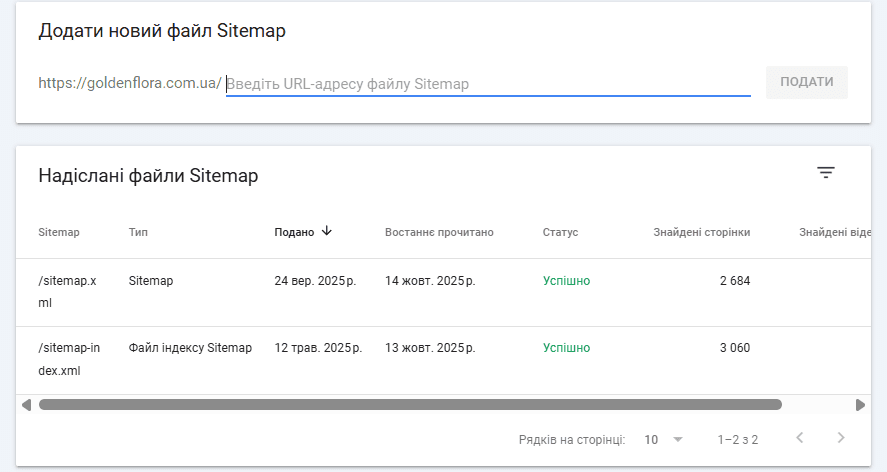Click the right arrow of horizontal scrollbar

coord(860,405)
